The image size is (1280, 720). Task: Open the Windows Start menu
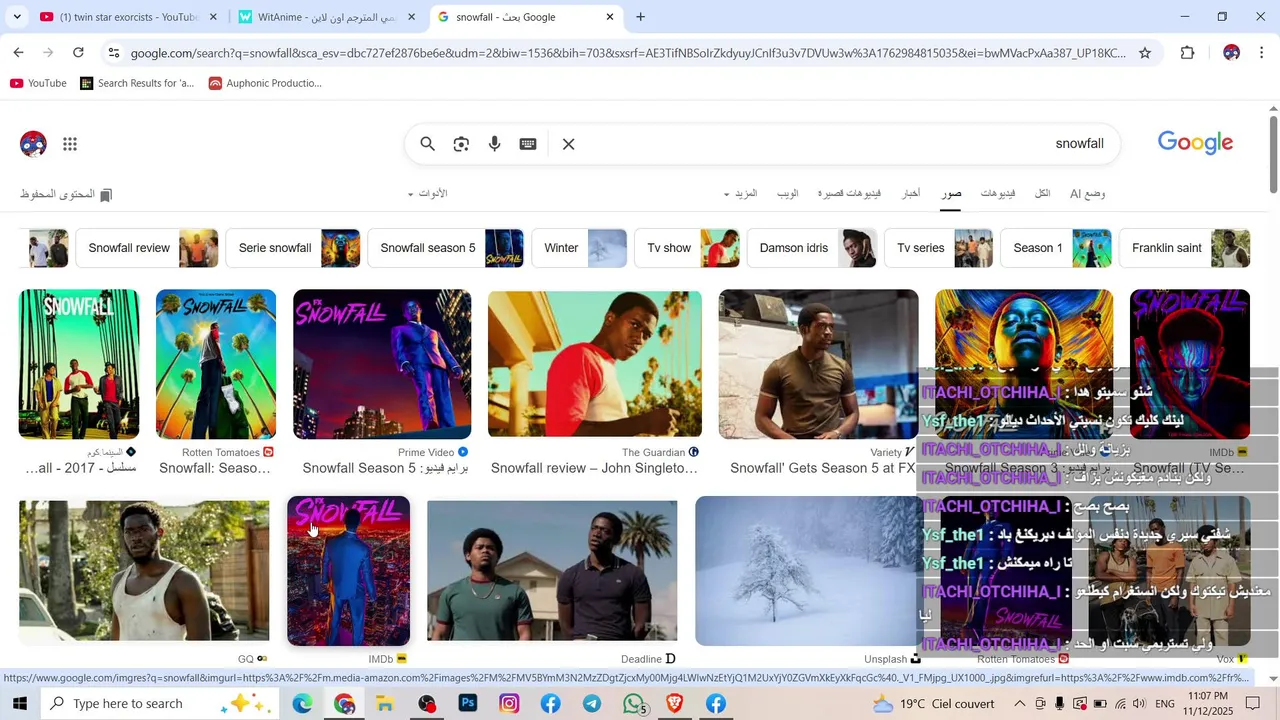point(20,704)
